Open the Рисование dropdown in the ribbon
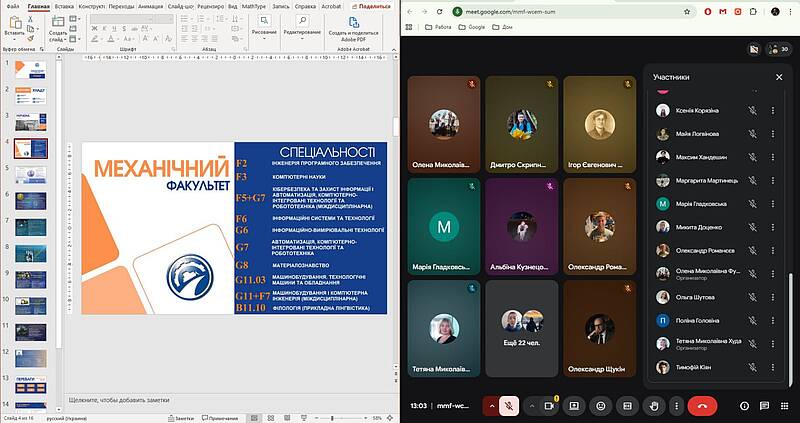 coord(264,32)
